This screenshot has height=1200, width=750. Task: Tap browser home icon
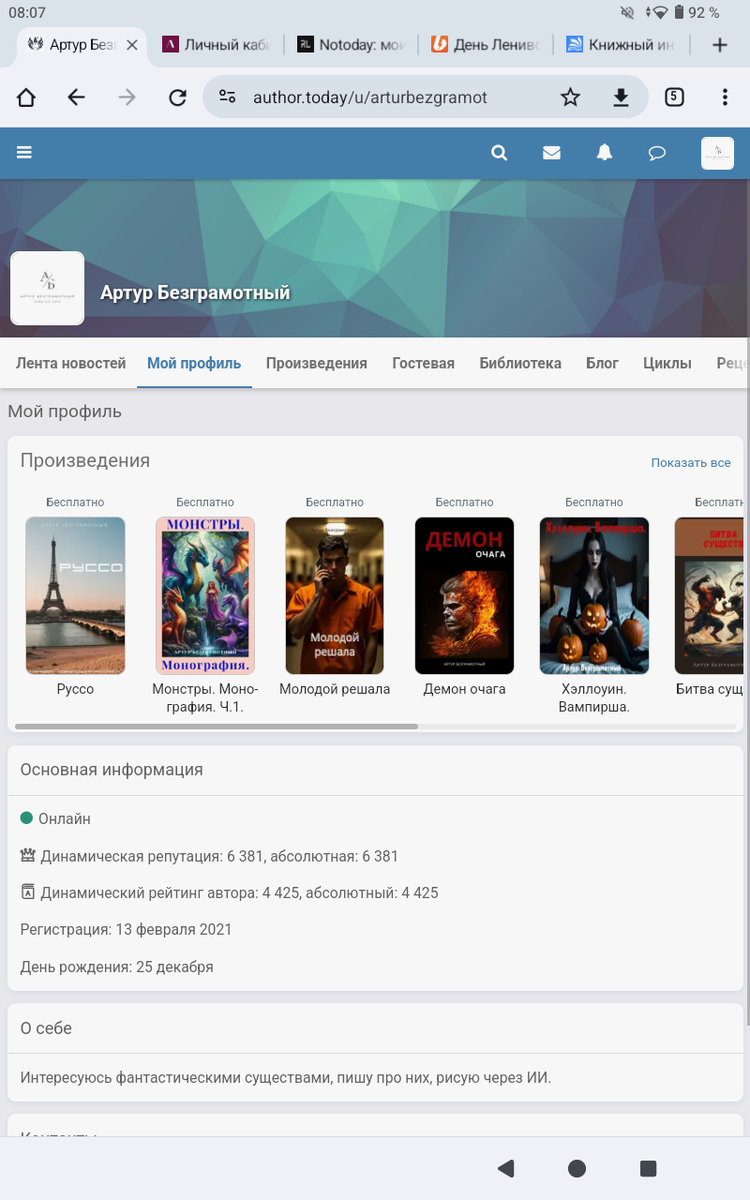(26, 97)
